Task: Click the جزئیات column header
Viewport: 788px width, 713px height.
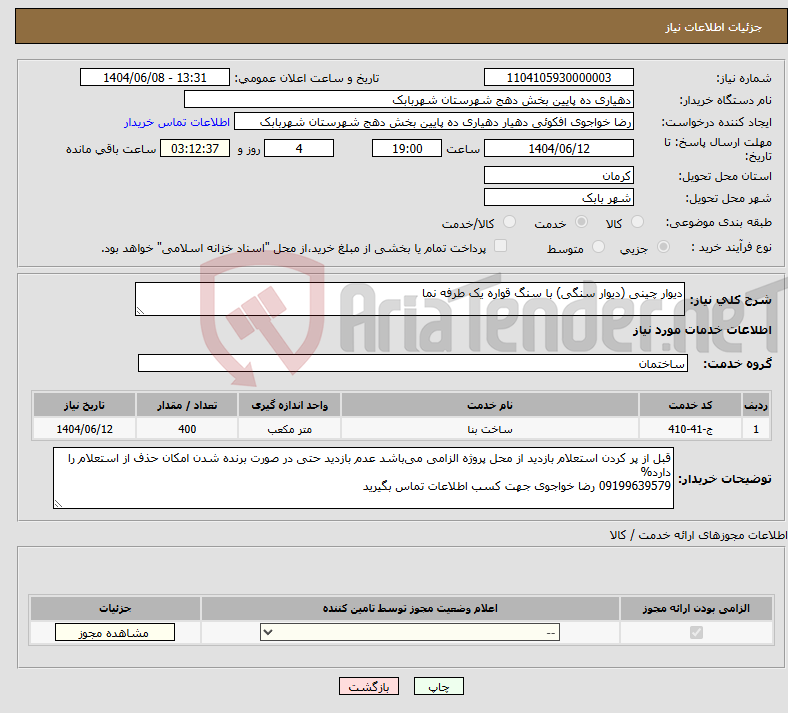Action: [x=115, y=608]
